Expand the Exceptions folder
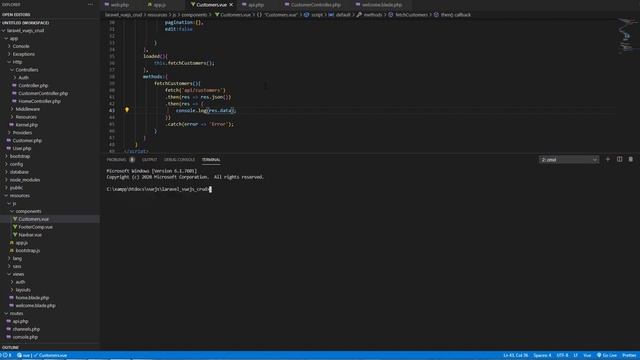The width and height of the screenshot is (640, 360). coord(23,54)
